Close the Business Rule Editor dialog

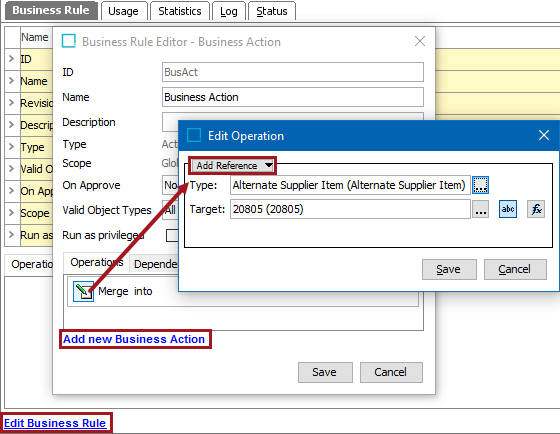[420, 41]
